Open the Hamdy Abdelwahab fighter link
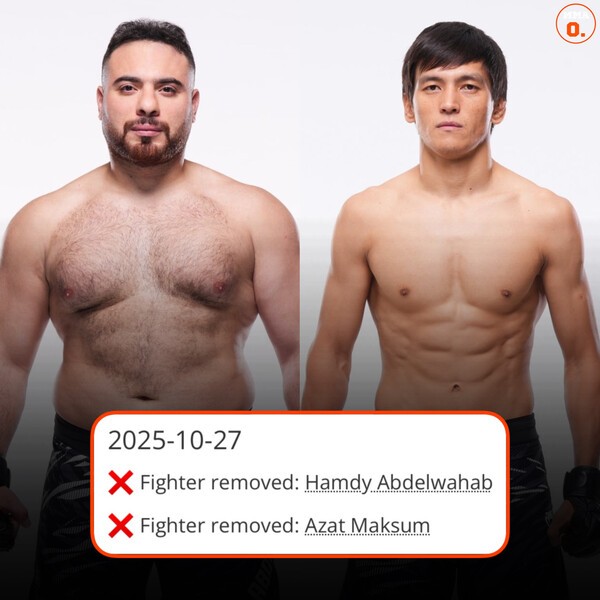Viewport: 600px width, 600px height. point(398,483)
